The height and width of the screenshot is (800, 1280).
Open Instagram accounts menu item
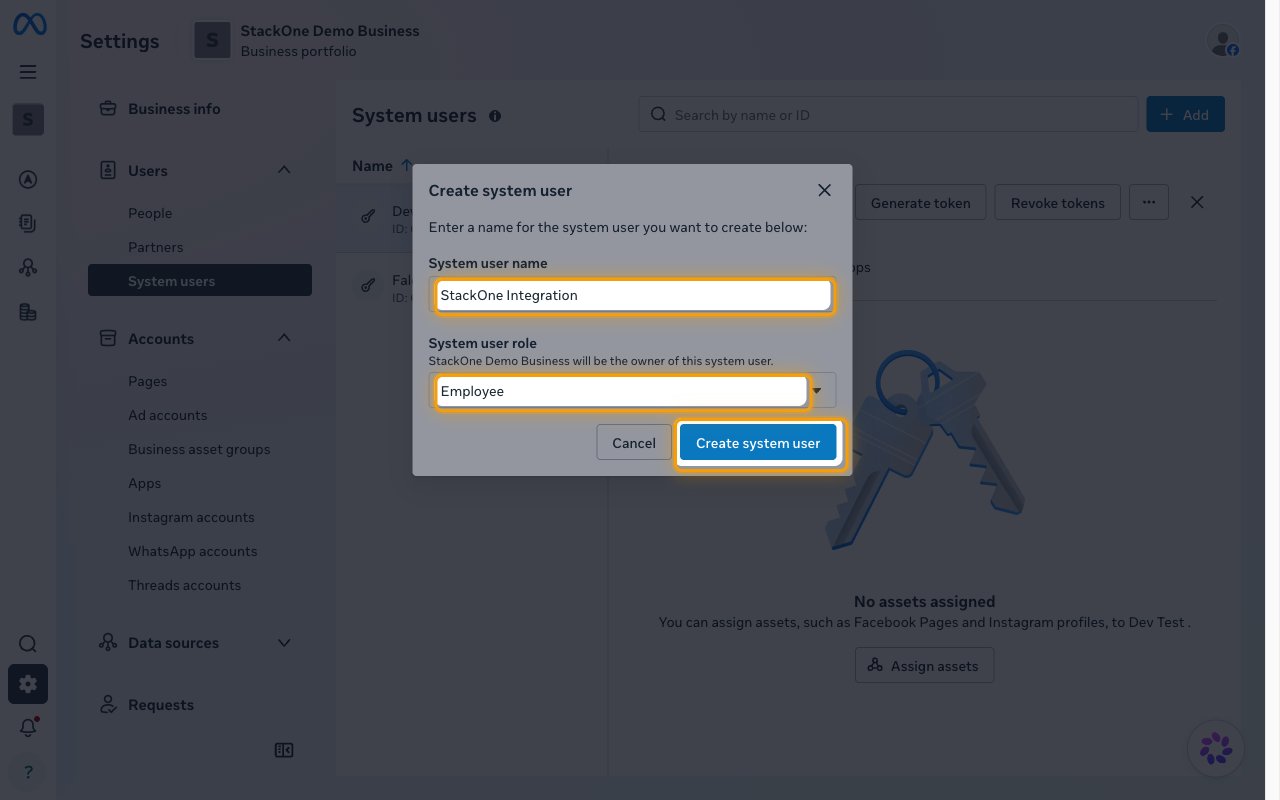tap(191, 517)
